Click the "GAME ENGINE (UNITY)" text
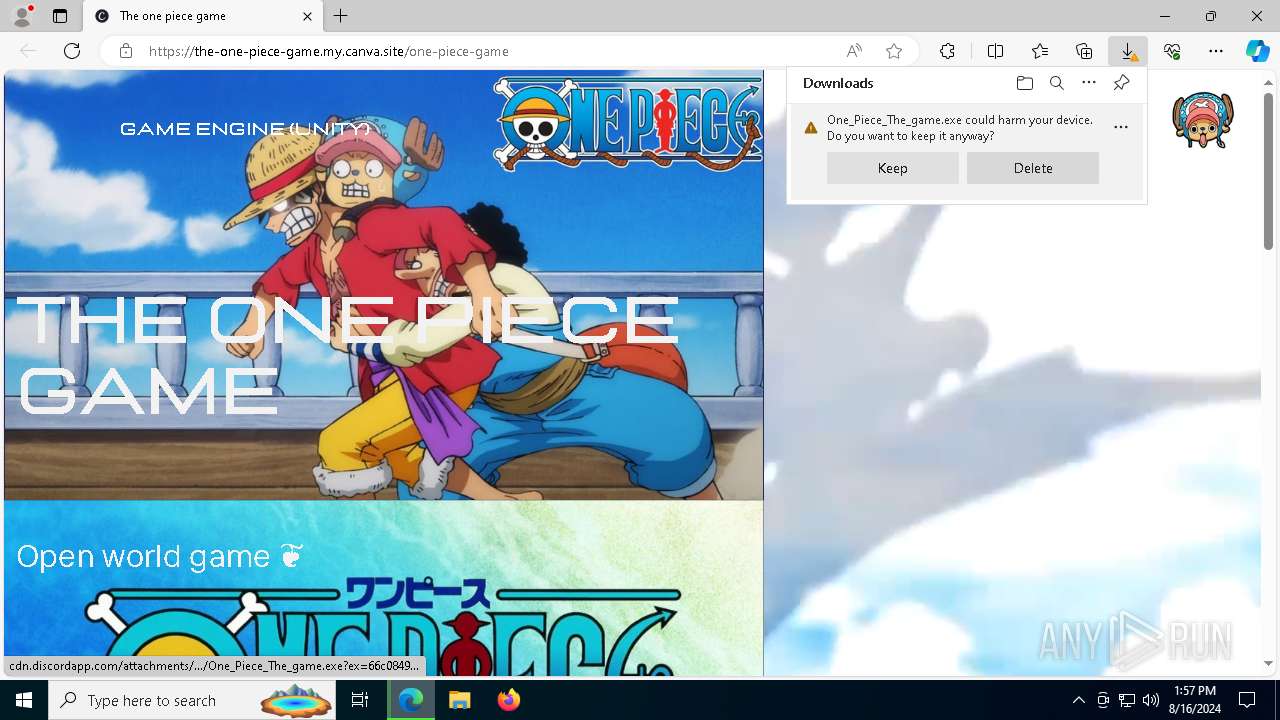Screen dimensions: 1280x720 pyautogui.click(x=245, y=129)
